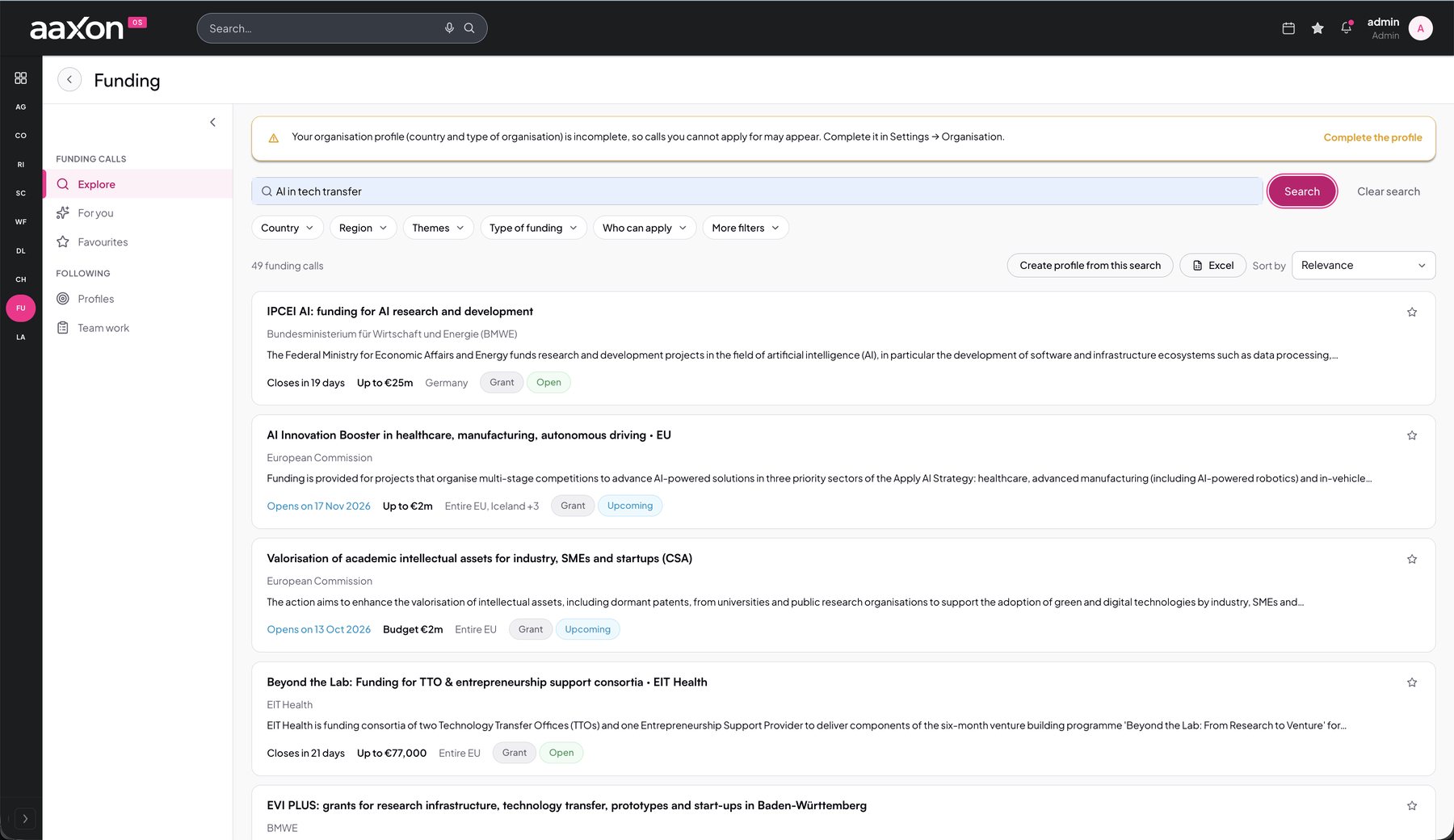Open the Region filter dropdown
The image size is (1454, 840).
point(363,228)
